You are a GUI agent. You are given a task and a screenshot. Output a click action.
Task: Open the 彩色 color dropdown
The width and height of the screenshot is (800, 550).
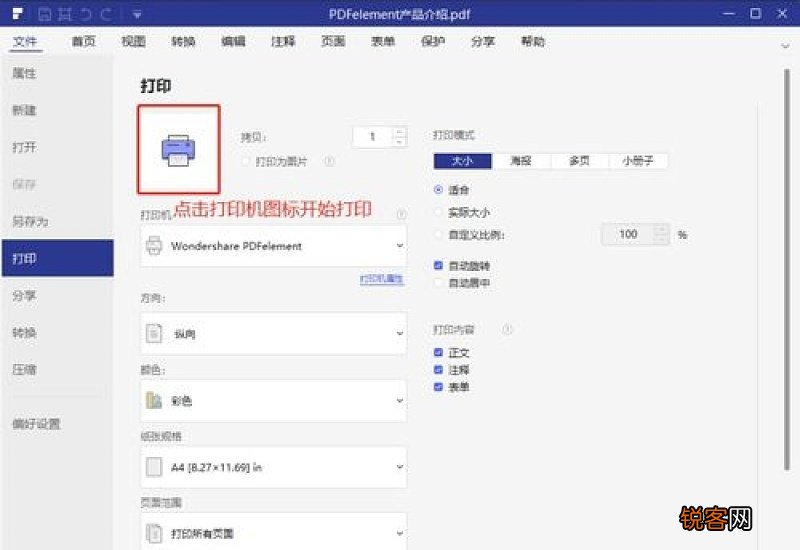click(x=273, y=401)
